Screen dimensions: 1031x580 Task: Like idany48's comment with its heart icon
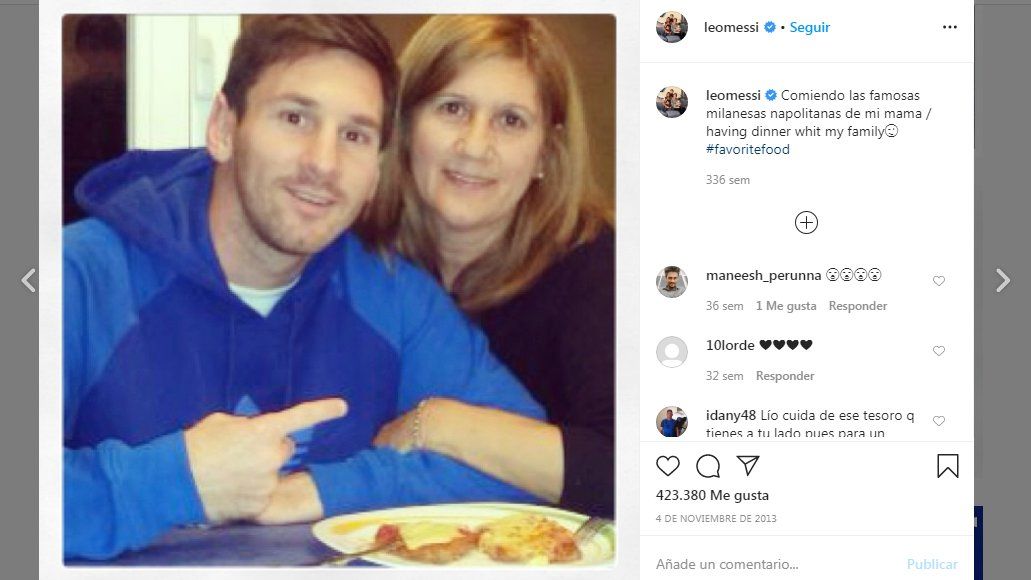(x=938, y=421)
